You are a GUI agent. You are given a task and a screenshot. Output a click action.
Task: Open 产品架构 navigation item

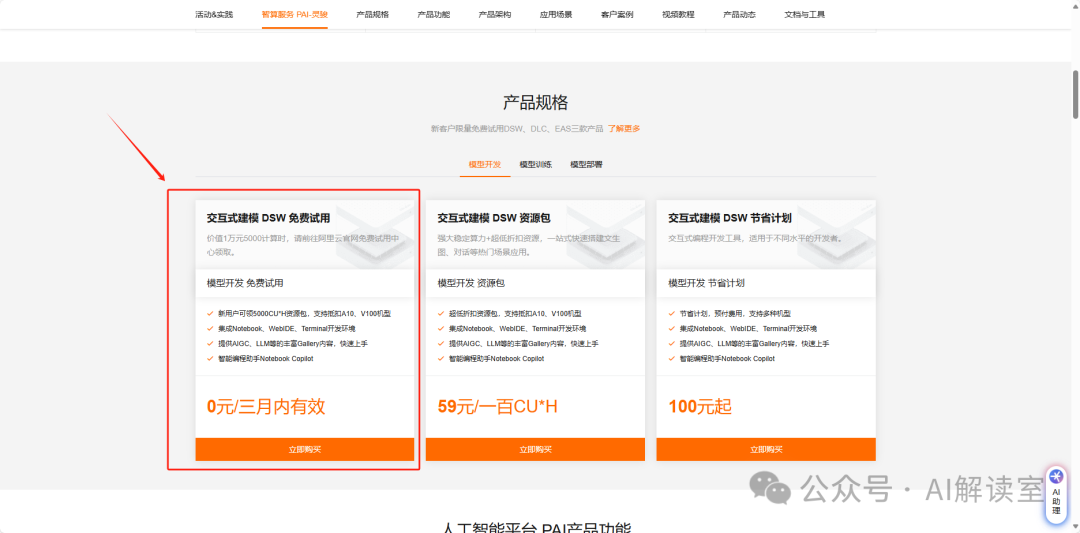pos(495,14)
